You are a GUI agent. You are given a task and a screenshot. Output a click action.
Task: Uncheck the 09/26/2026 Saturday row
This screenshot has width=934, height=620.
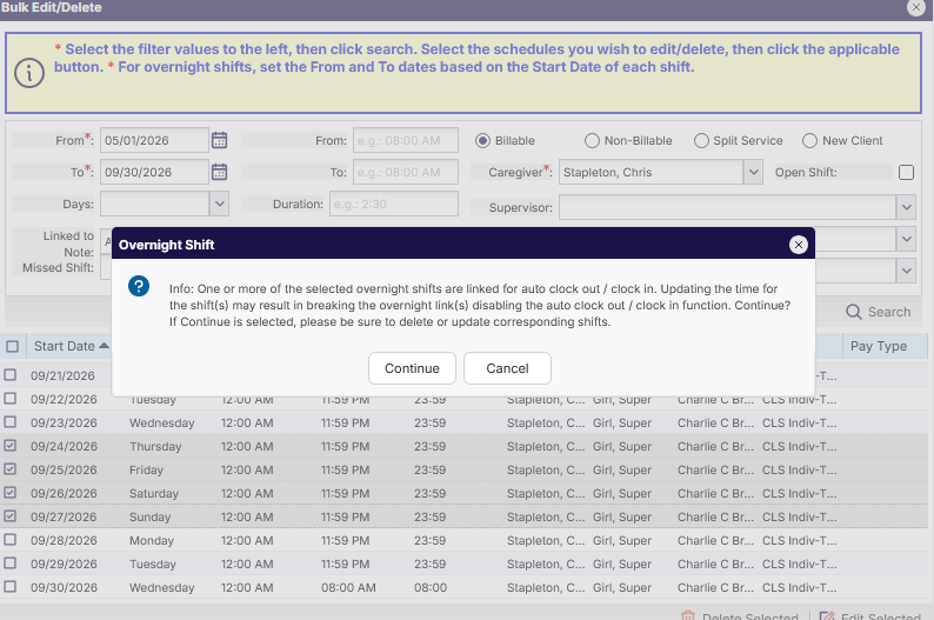click(x=10, y=493)
